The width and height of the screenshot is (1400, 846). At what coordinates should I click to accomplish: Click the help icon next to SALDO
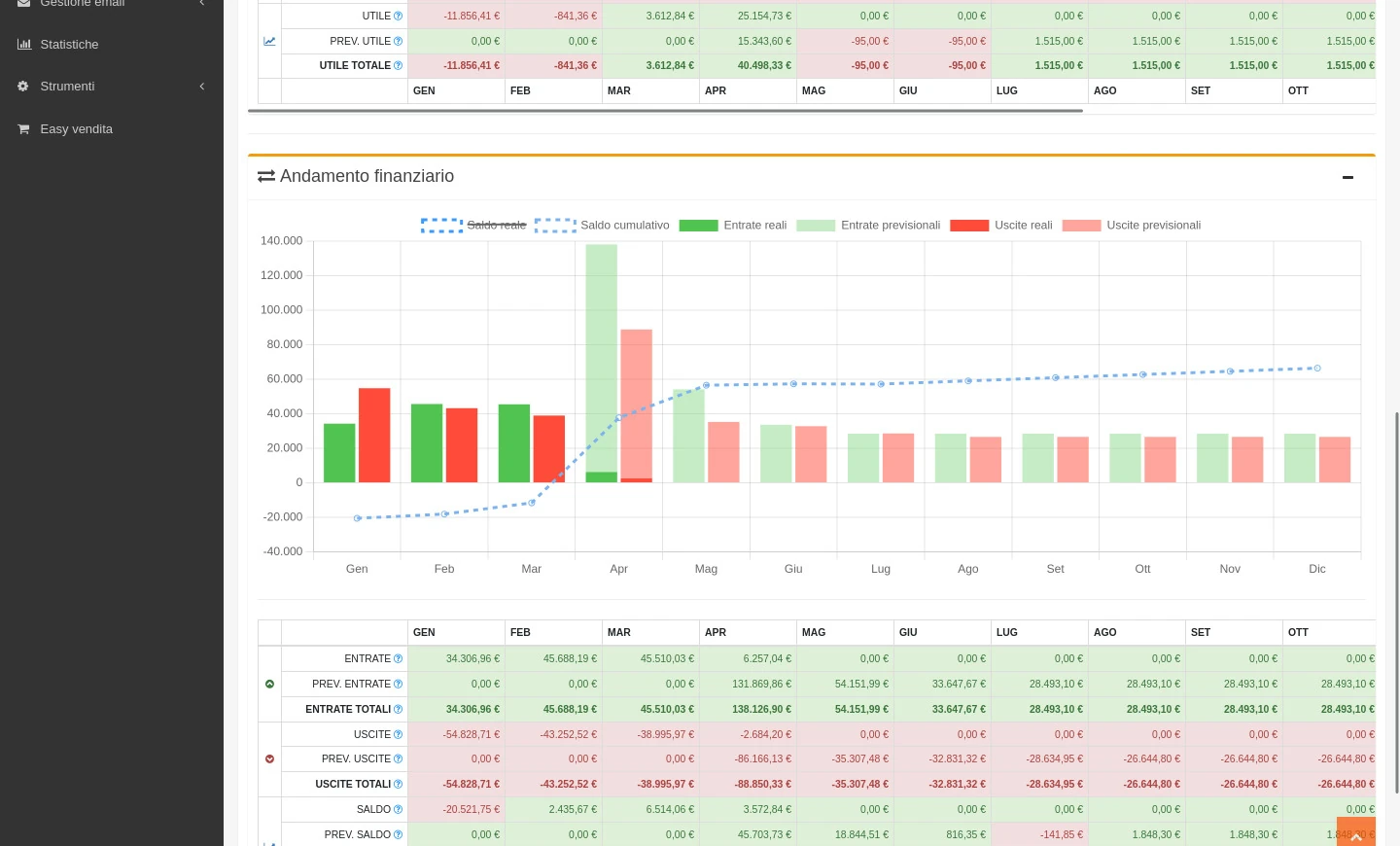tap(398, 810)
